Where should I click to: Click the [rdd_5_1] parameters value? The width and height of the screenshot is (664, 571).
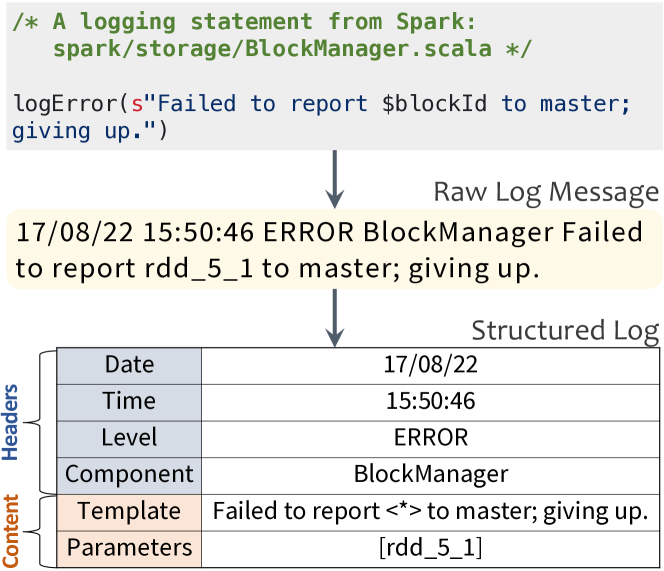(430, 547)
